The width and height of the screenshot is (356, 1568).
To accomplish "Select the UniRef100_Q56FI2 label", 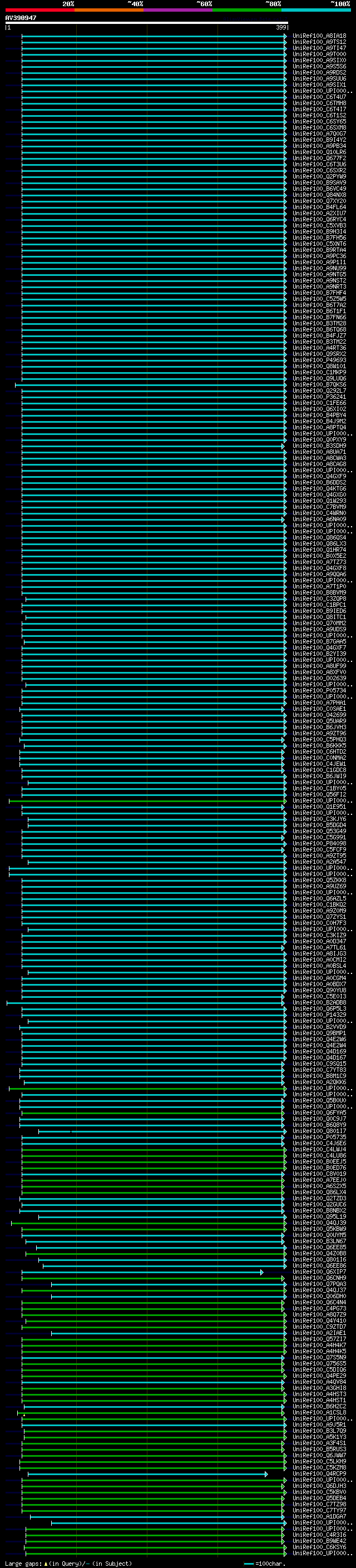I will click(319, 794).
